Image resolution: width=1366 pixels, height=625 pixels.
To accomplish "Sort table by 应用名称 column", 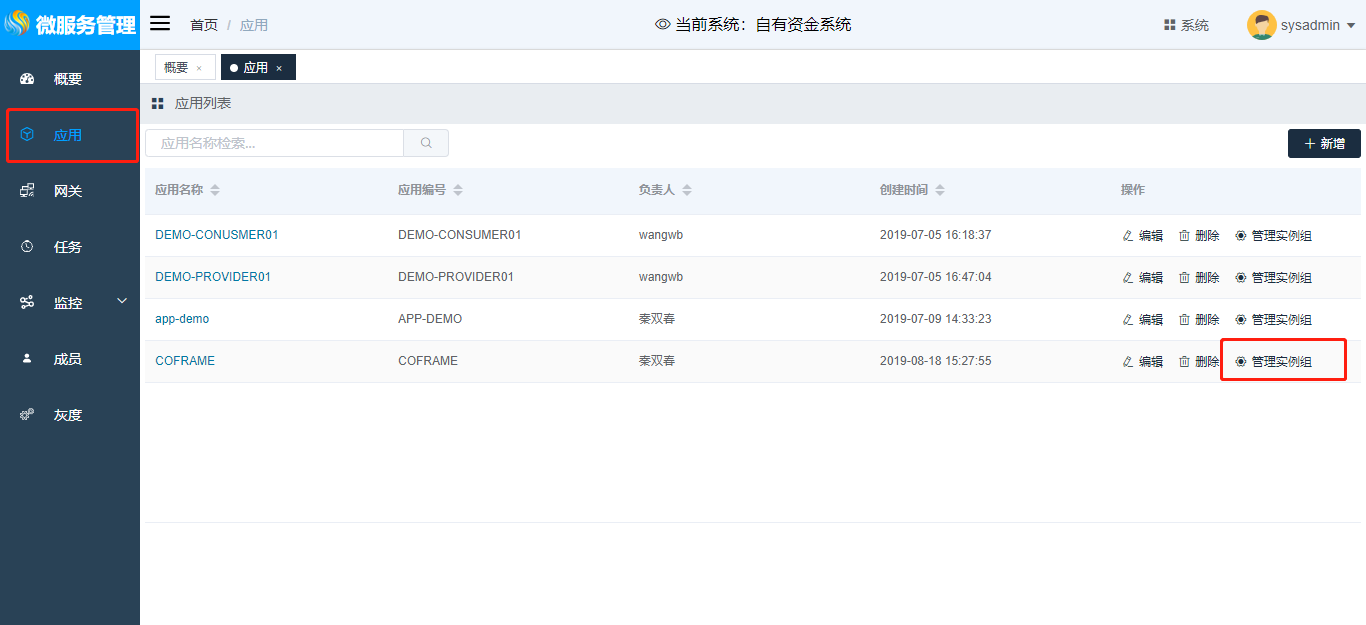I will (215, 190).
